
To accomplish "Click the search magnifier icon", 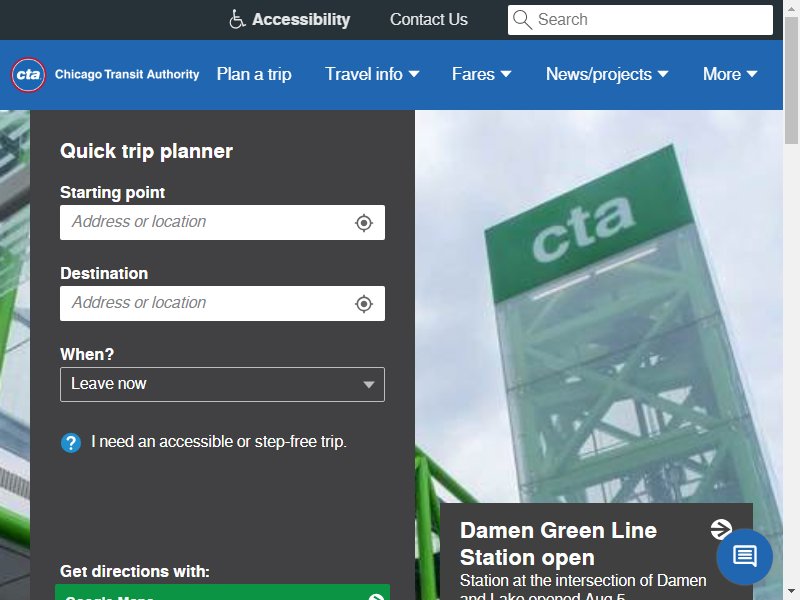I will pos(522,19).
